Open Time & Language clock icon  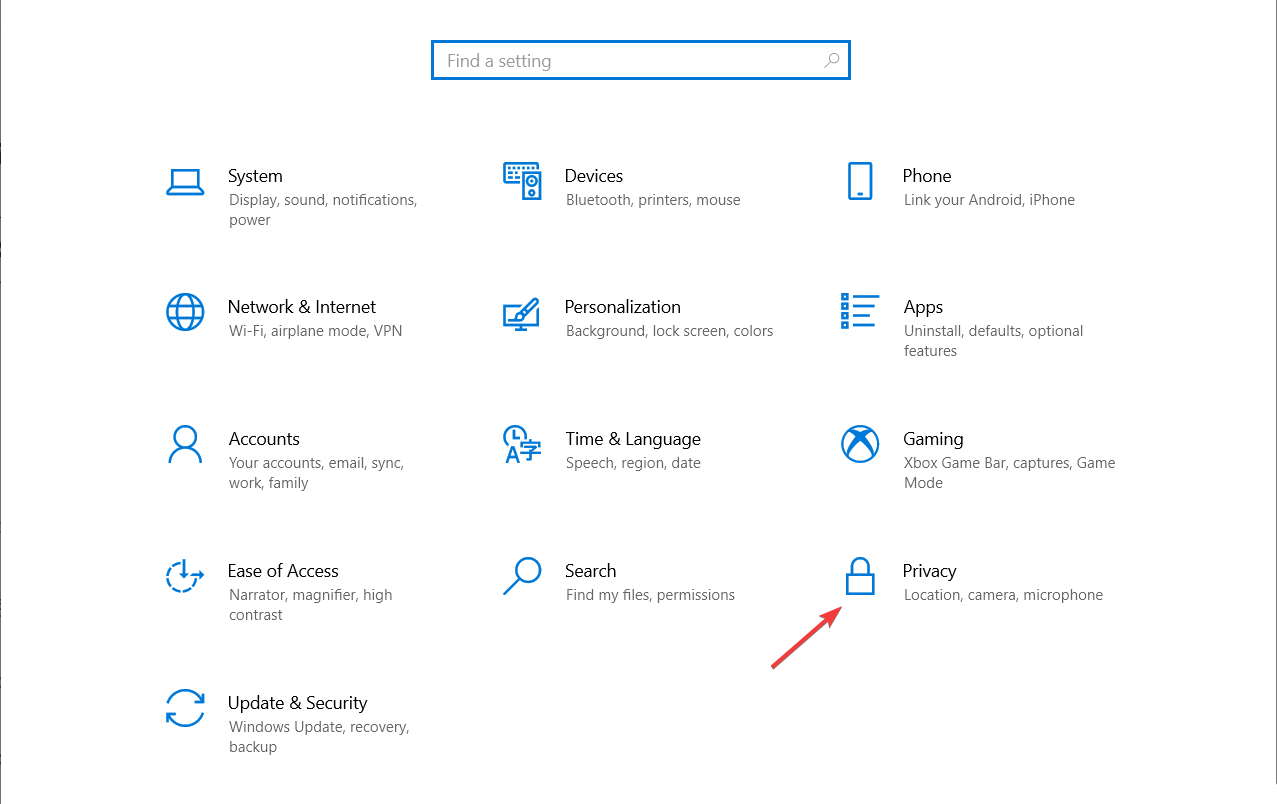pos(522,444)
